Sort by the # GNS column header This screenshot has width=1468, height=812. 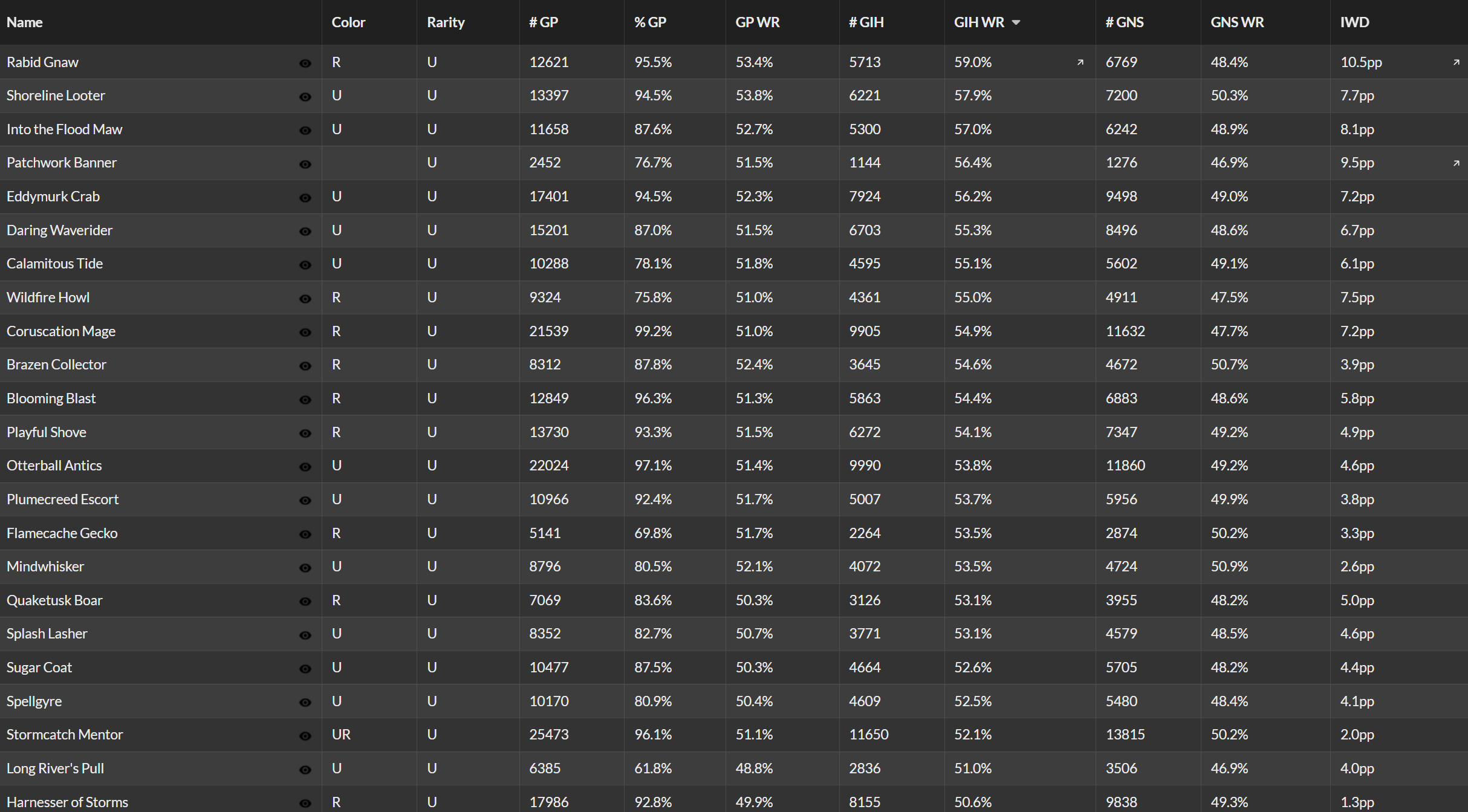[x=1125, y=22]
